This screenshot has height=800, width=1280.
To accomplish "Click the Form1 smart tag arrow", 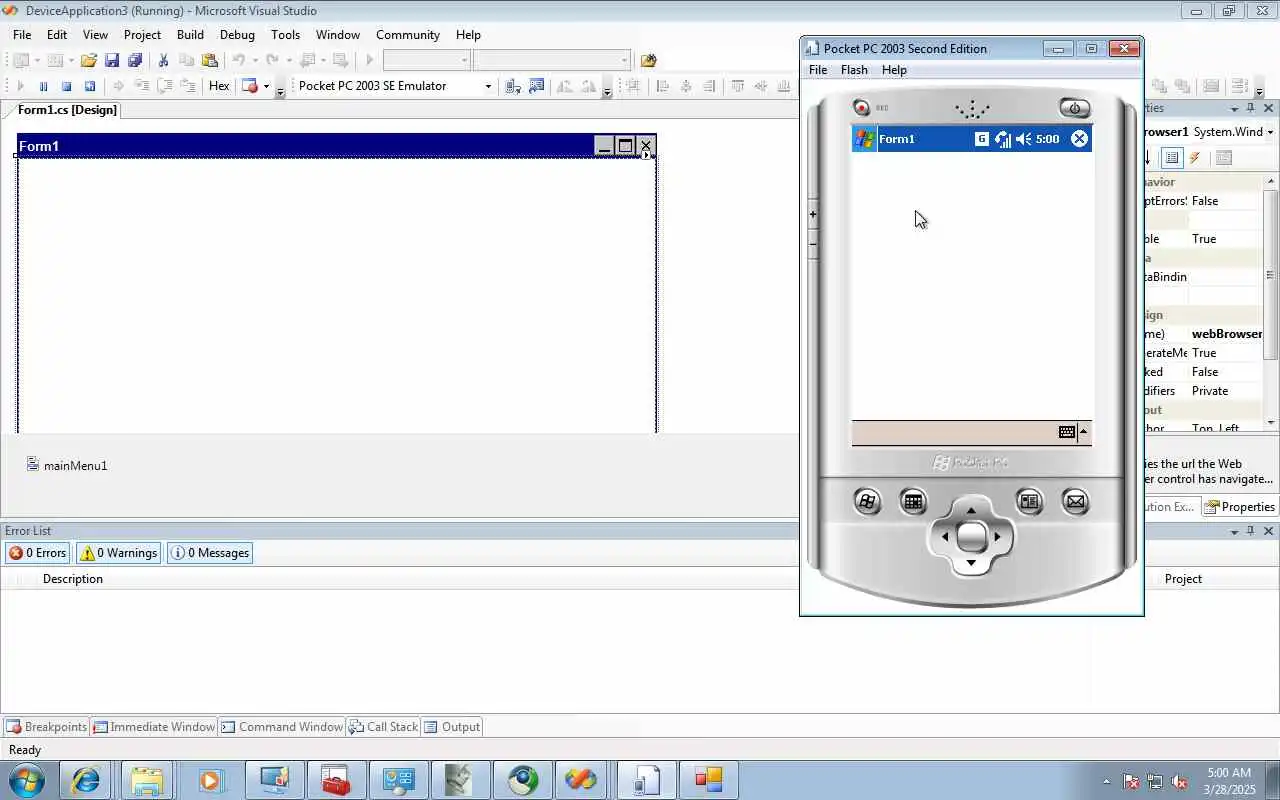I will [x=646, y=155].
